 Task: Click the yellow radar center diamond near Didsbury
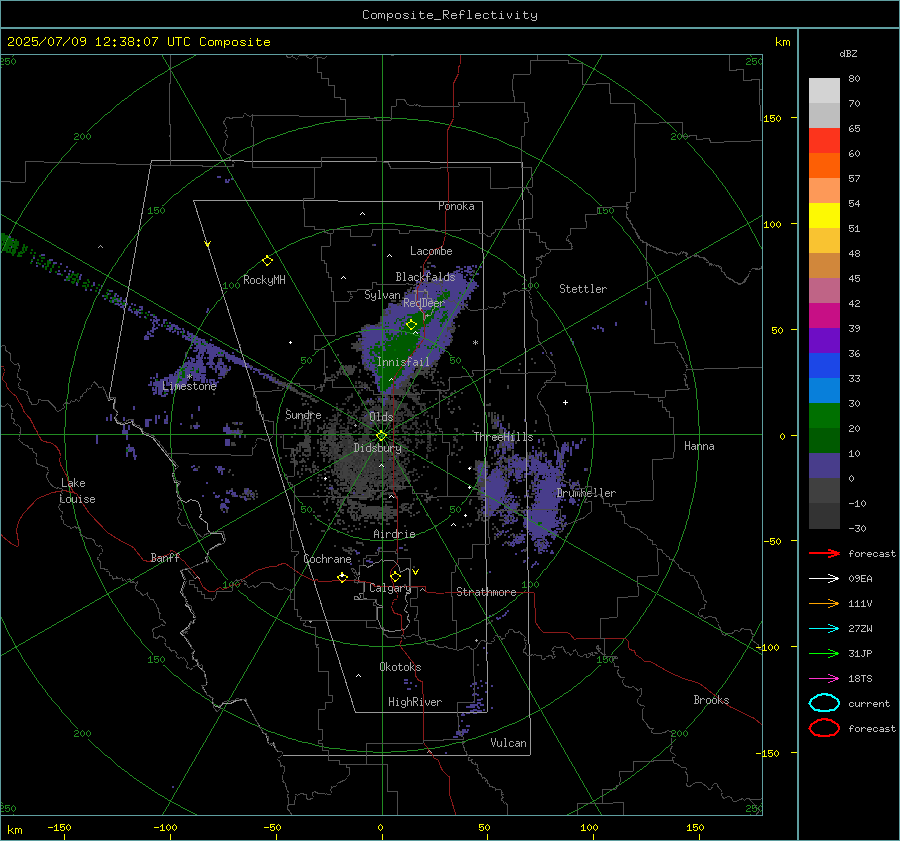tap(381, 435)
